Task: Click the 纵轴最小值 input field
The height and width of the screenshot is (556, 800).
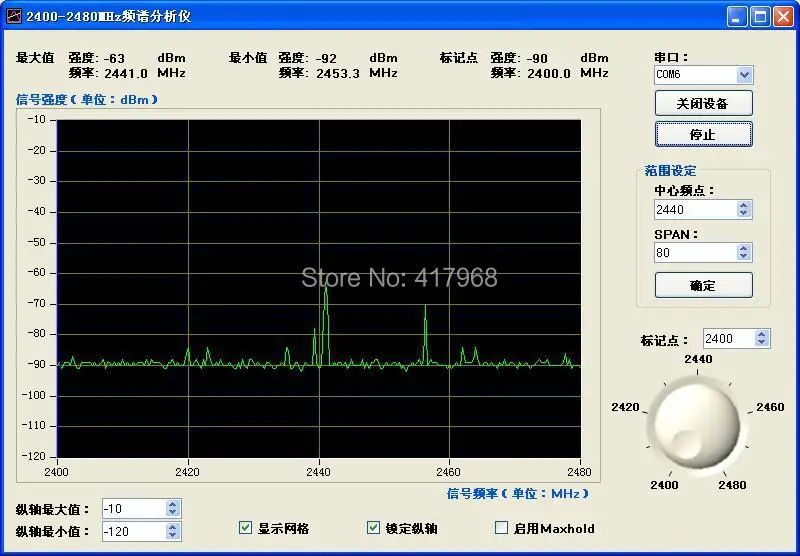Action: [x=135, y=532]
